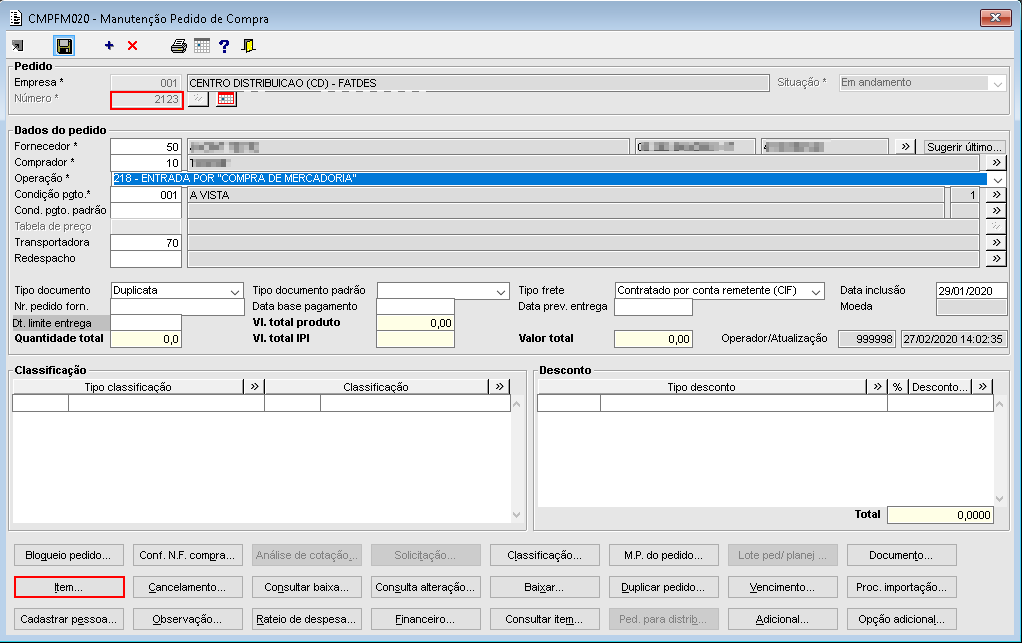Screen dimensions: 1022x643
Task: Click Bloqueio pedido... button
Action: pyautogui.click(x=68, y=555)
